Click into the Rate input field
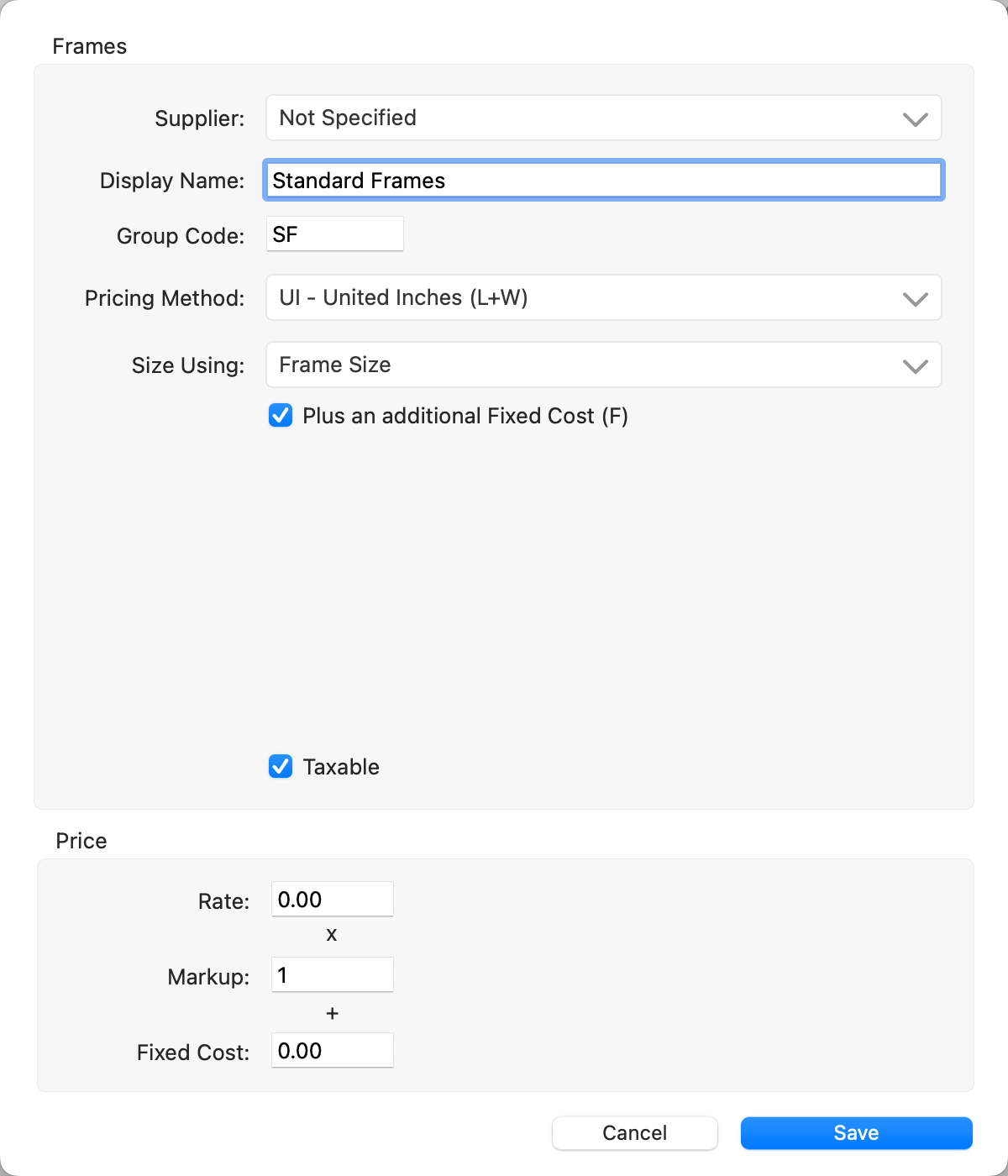 (332, 900)
